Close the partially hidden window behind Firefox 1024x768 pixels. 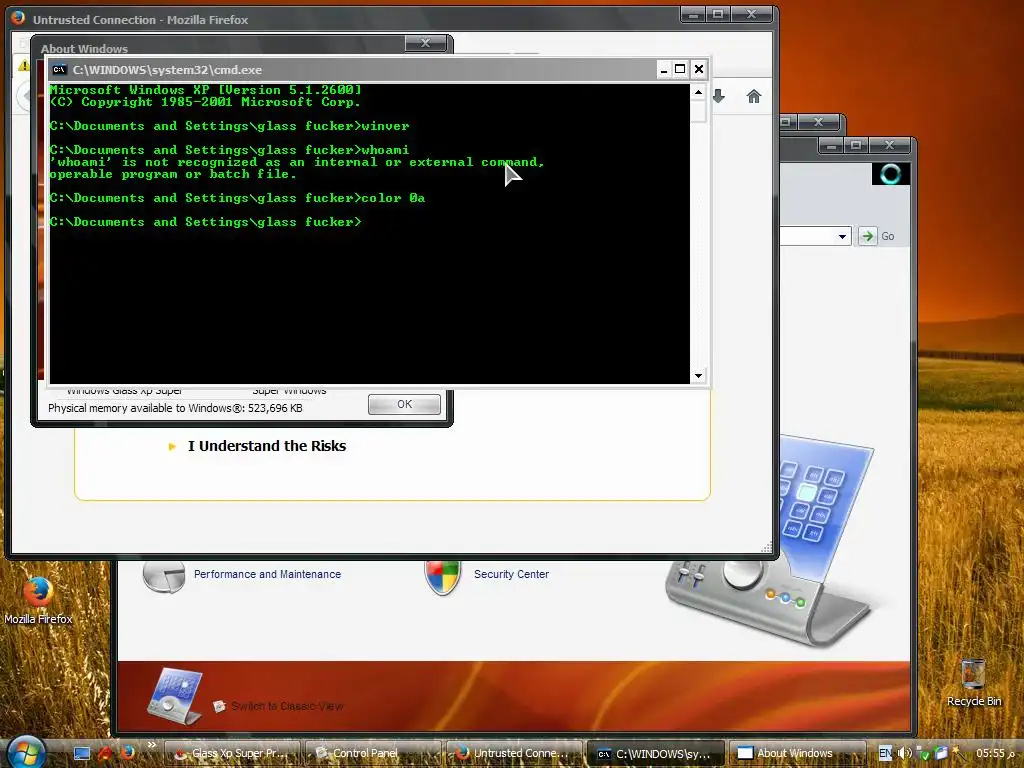point(818,121)
